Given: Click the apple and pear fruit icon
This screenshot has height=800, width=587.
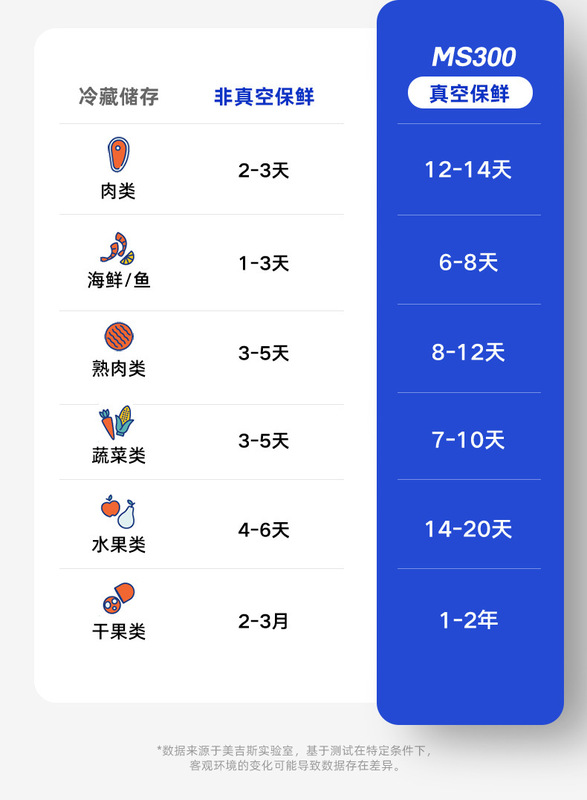Looking at the screenshot, I should (118, 512).
